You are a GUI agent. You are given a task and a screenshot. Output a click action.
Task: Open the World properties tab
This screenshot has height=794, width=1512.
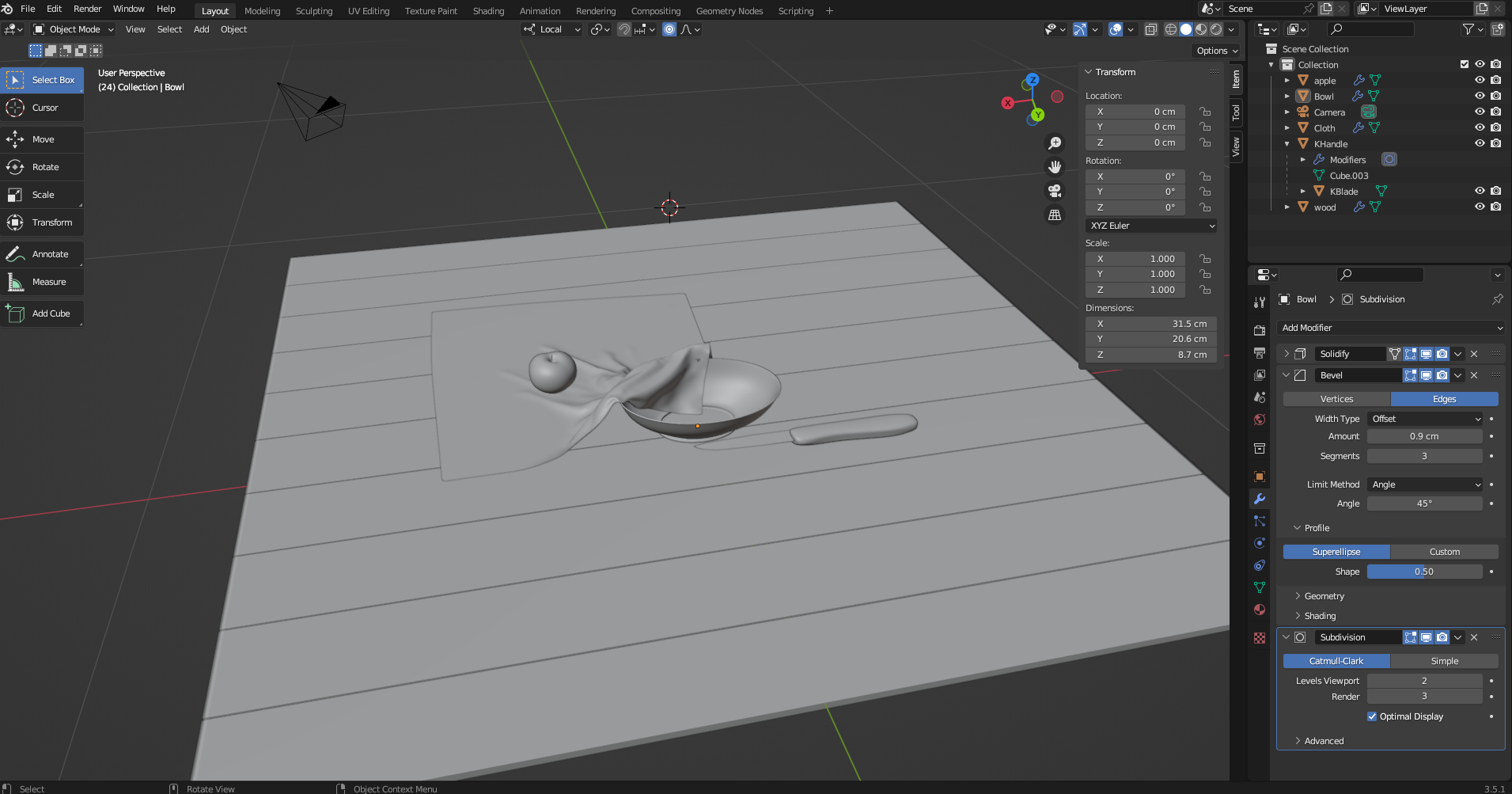(1260, 420)
